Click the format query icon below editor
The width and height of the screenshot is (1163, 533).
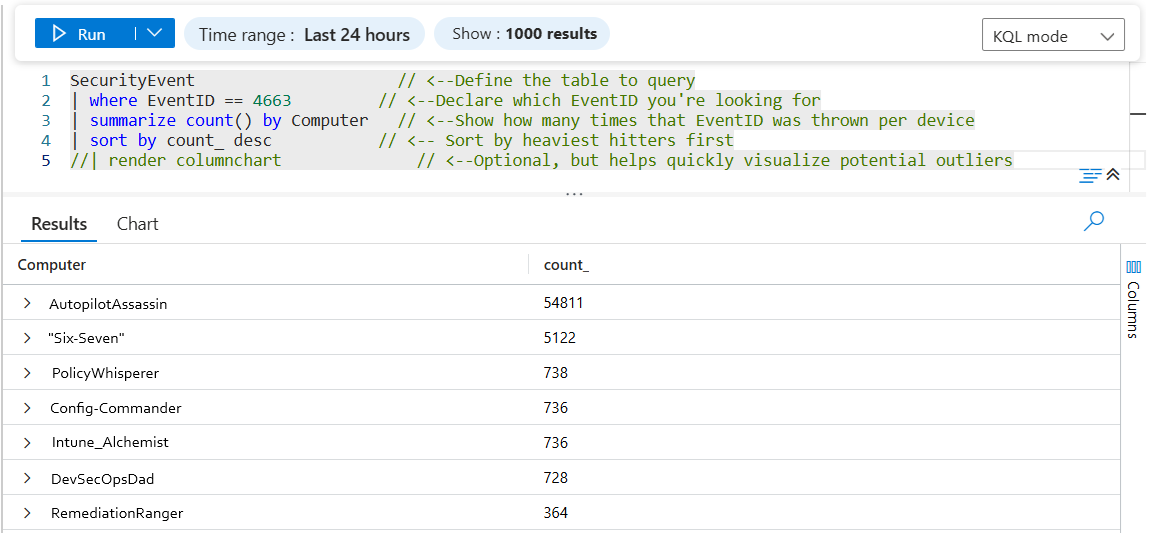(1089, 175)
